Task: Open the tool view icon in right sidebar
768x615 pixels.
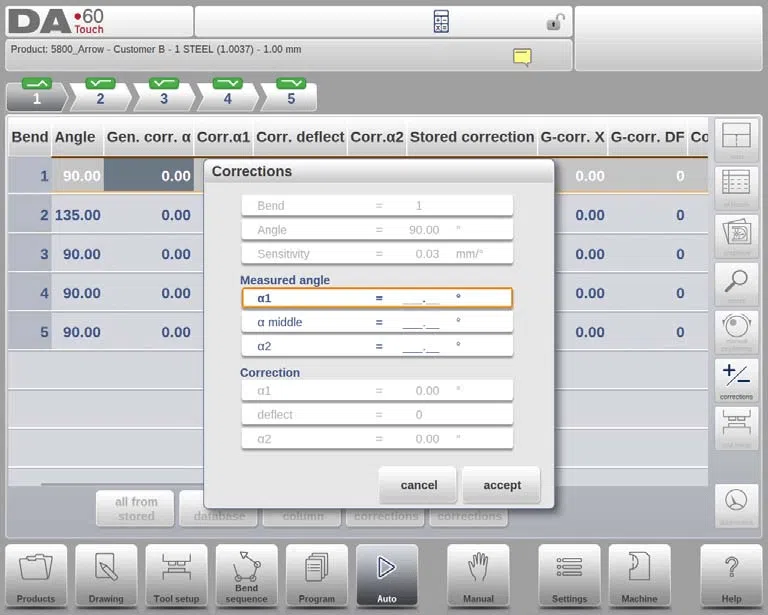Action: coord(736,428)
